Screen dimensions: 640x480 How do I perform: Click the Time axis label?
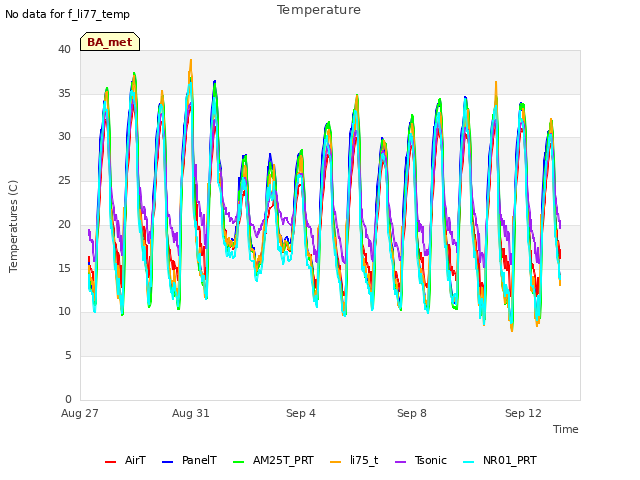pos(566,429)
